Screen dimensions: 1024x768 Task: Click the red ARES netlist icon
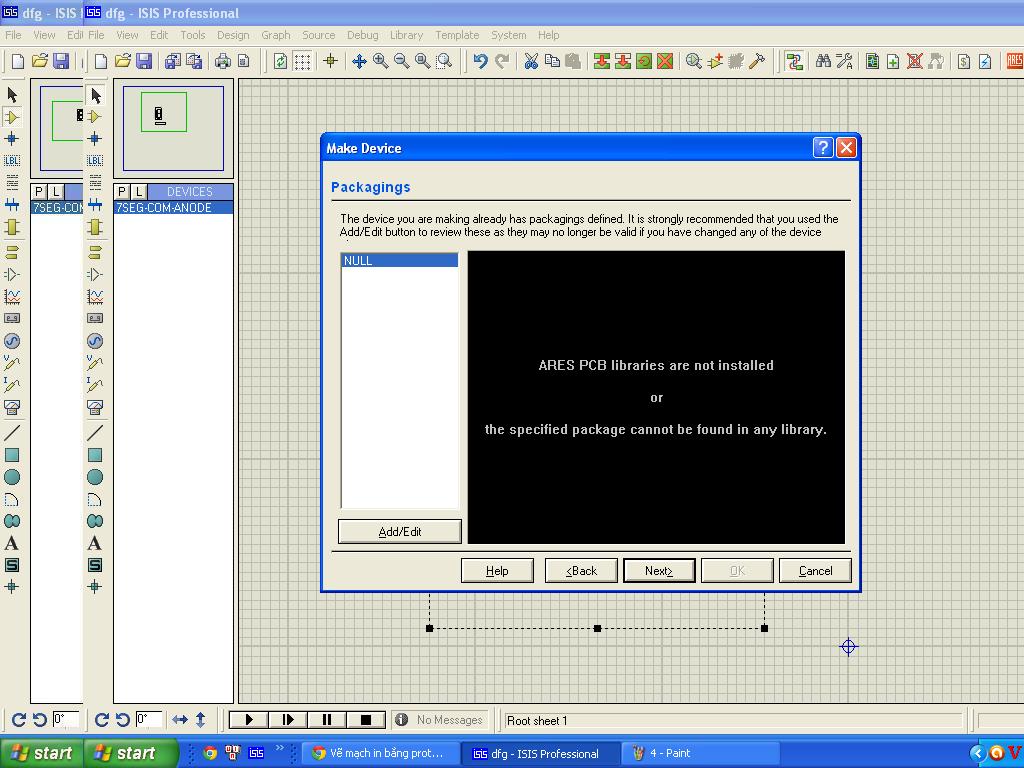[1014, 61]
